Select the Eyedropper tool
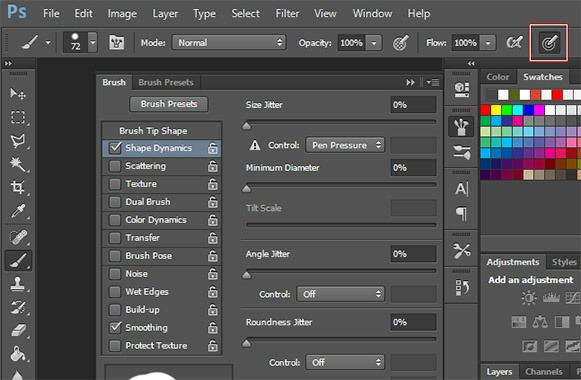The height and width of the screenshot is (380, 581). pos(17,211)
